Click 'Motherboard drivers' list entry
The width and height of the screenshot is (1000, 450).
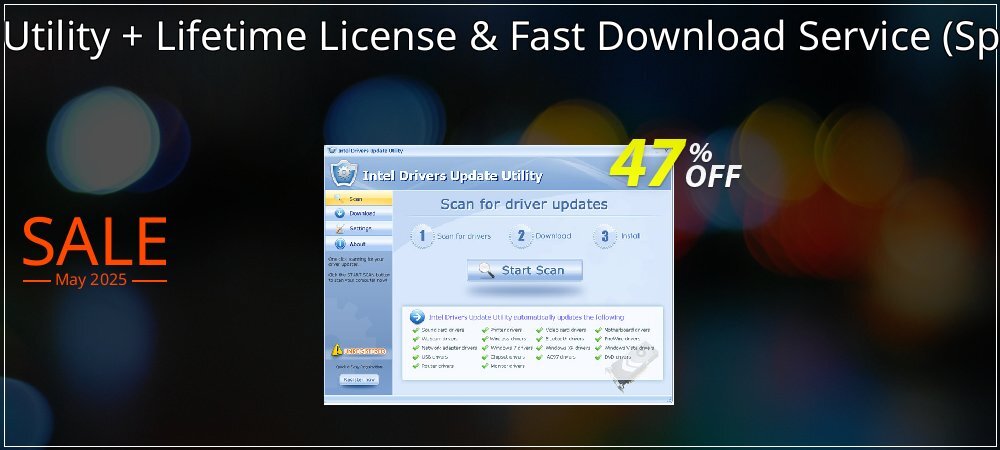[623, 330]
